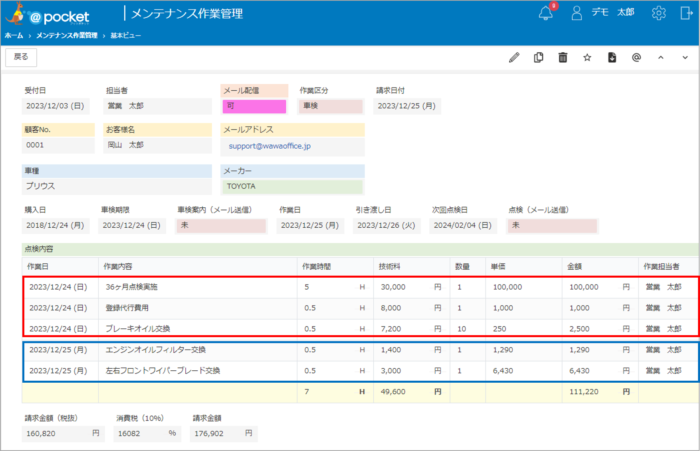Click the green メーカー value TOYOTA
Screen dimensions: 700x451
tap(292, 187)
